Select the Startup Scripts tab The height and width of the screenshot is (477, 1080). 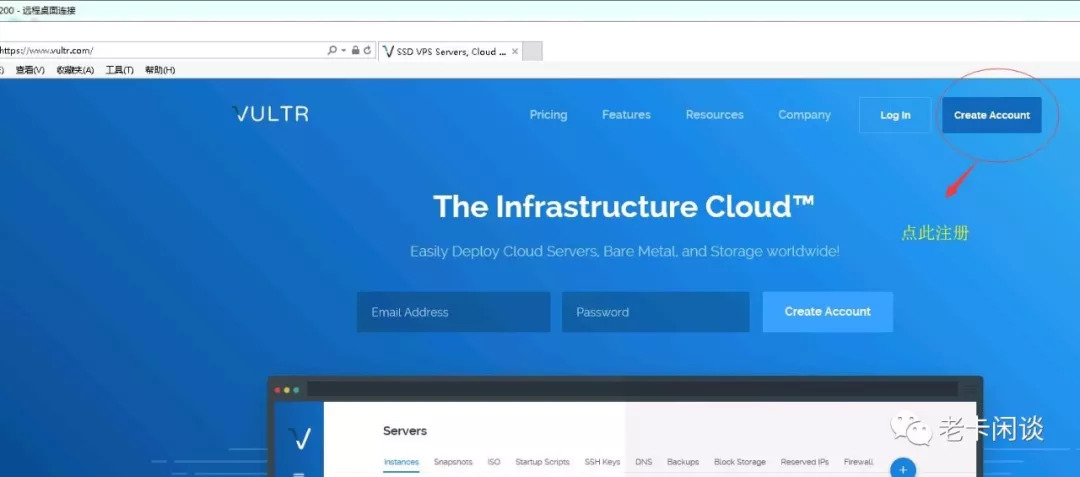(x=542, y=462)
